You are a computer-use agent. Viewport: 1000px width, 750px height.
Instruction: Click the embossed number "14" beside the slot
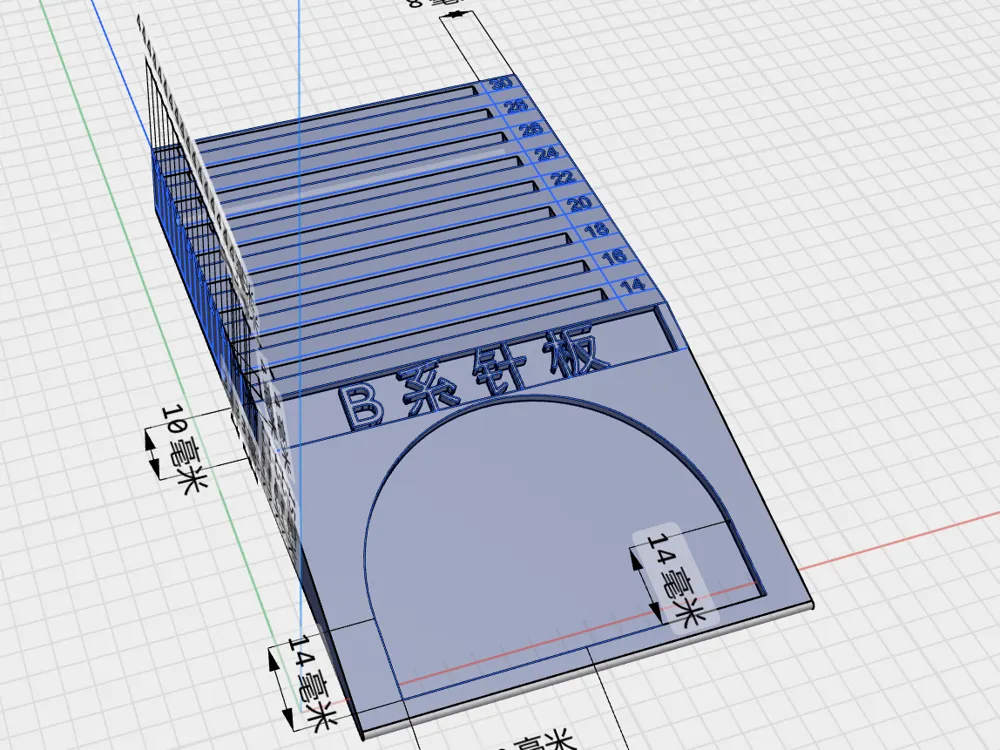click(x=632, y=286)
